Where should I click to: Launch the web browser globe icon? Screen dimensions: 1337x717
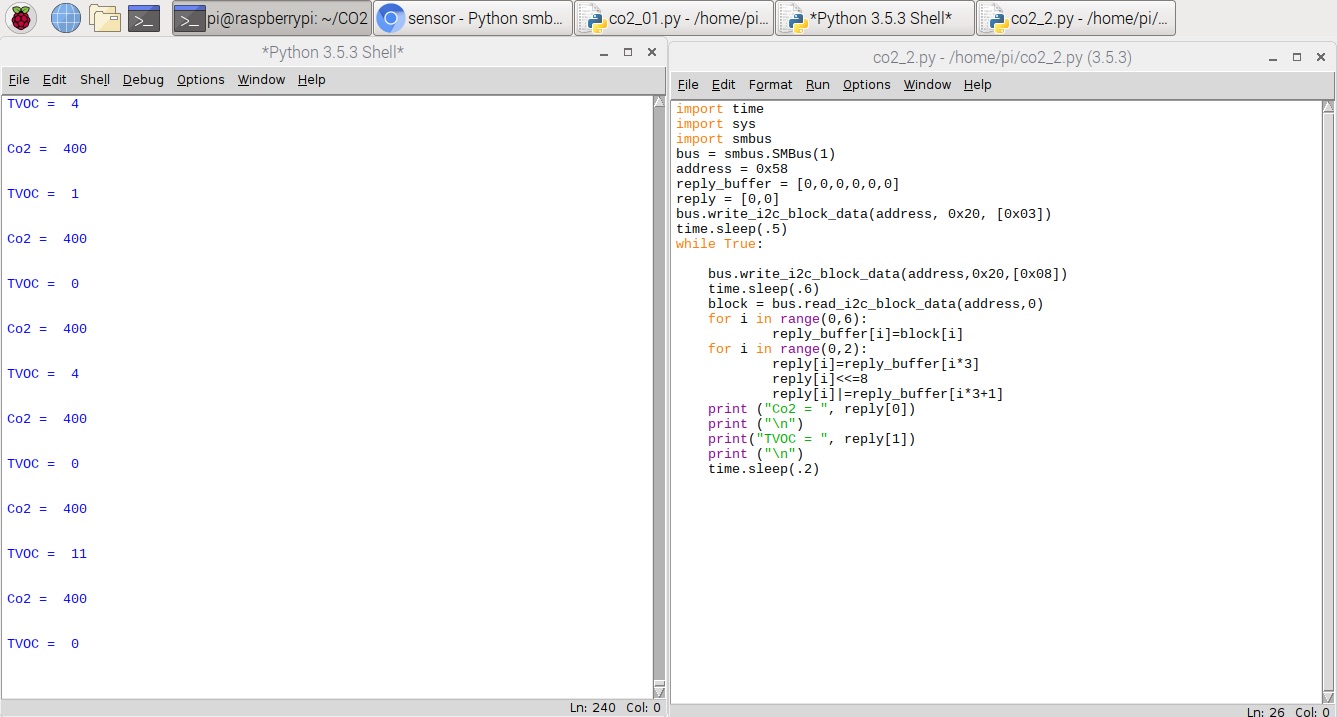[65, 17]
